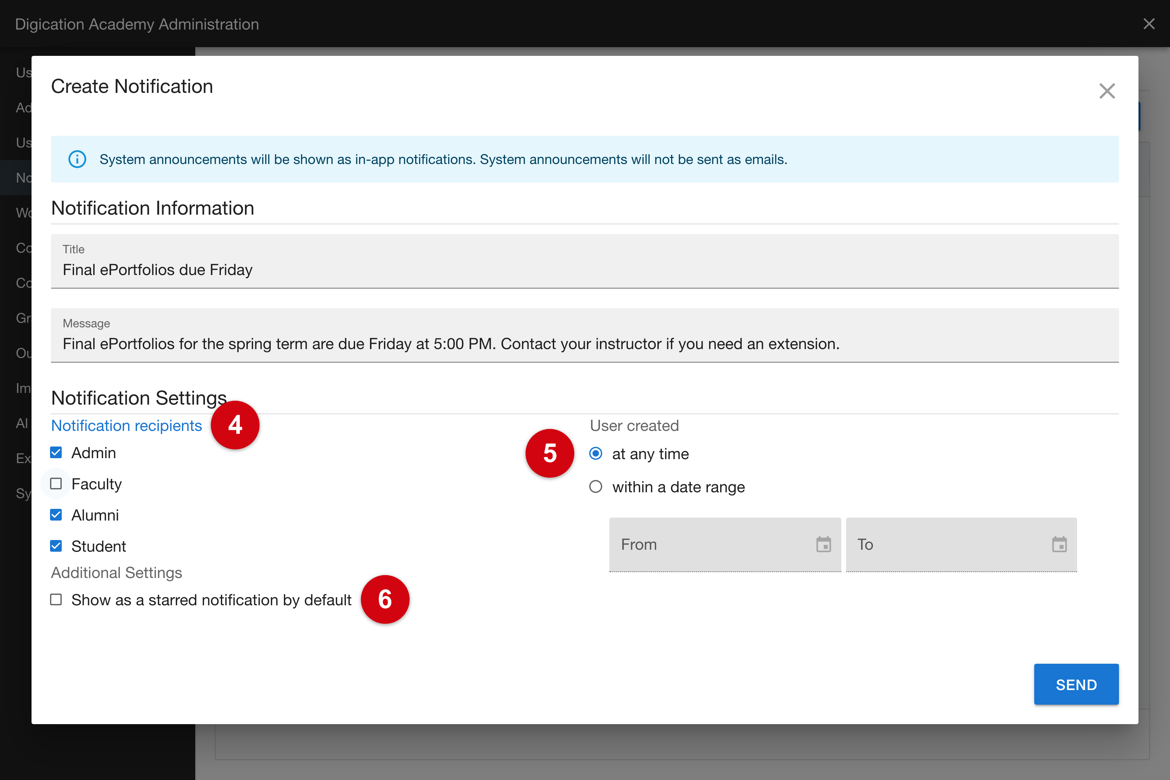The height and width of the screenshot is (780, 1170).
Task: Click the User created label
Action: tap(634, 425)
